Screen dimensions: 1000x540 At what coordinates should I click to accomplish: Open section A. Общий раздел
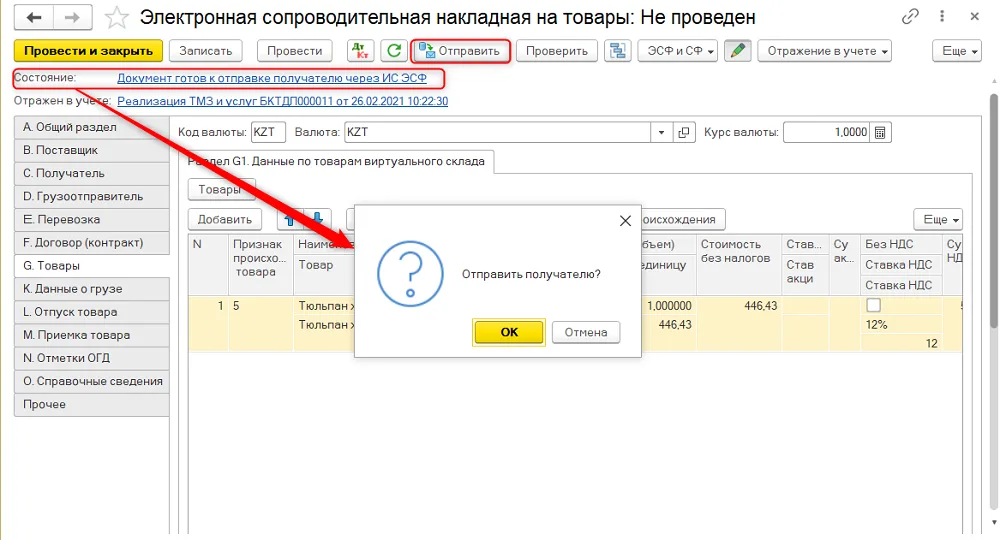pos(92,127)
